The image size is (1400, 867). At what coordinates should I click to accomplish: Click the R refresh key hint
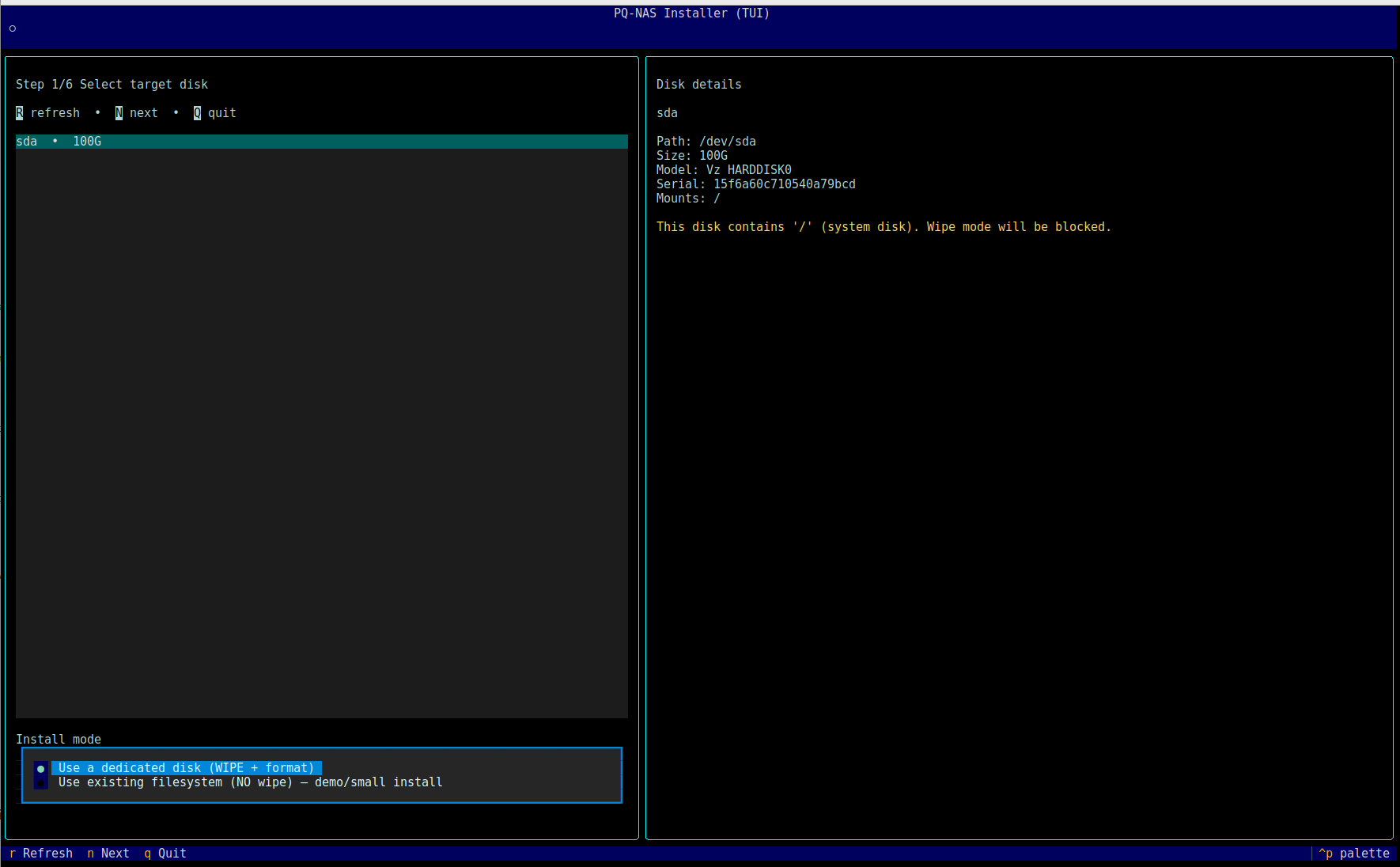pyautogui.click(x=47, y=113)
